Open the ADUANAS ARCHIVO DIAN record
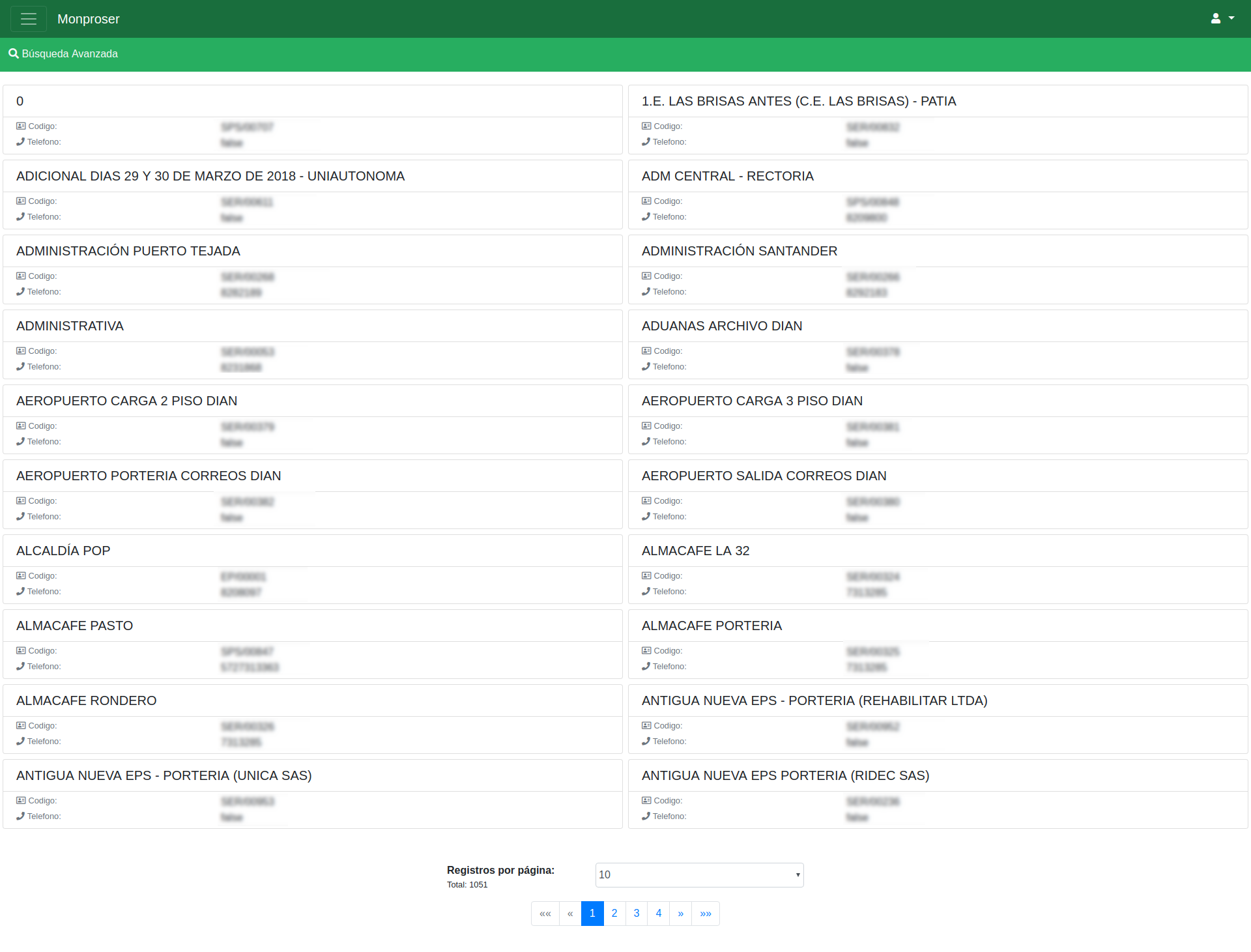Image resolution: width=1251 pixels, height=952 pixels. [x=721, y=326]
